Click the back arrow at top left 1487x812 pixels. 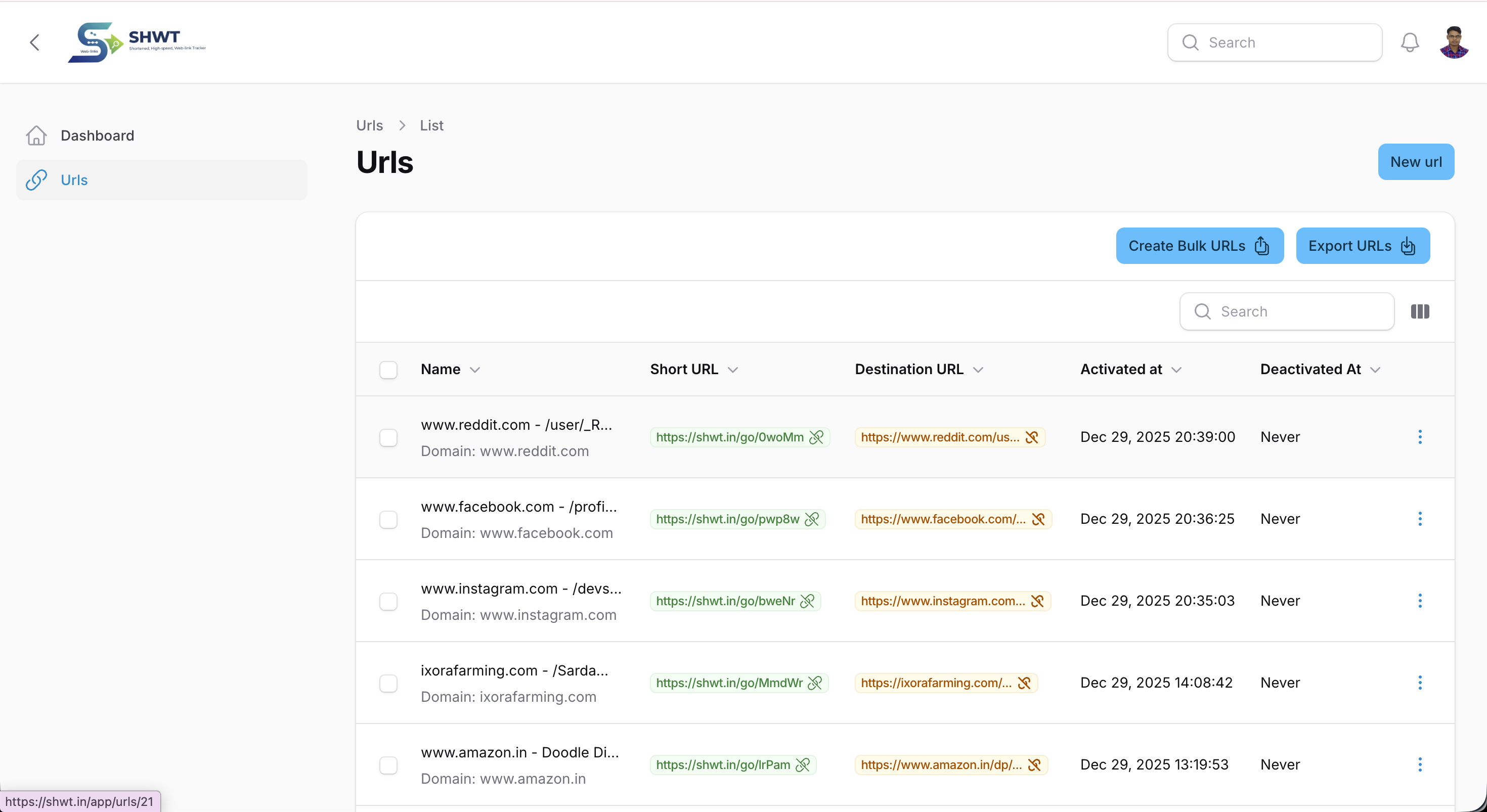point(34,41)
